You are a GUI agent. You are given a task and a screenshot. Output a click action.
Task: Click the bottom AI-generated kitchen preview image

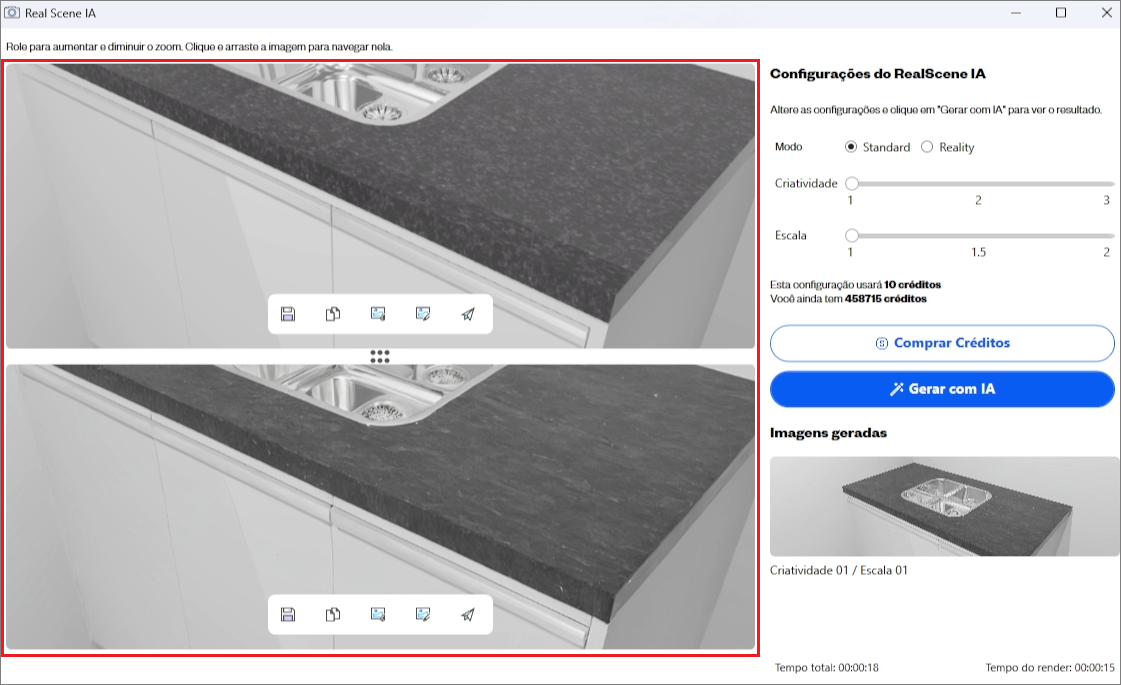(380, 507)
